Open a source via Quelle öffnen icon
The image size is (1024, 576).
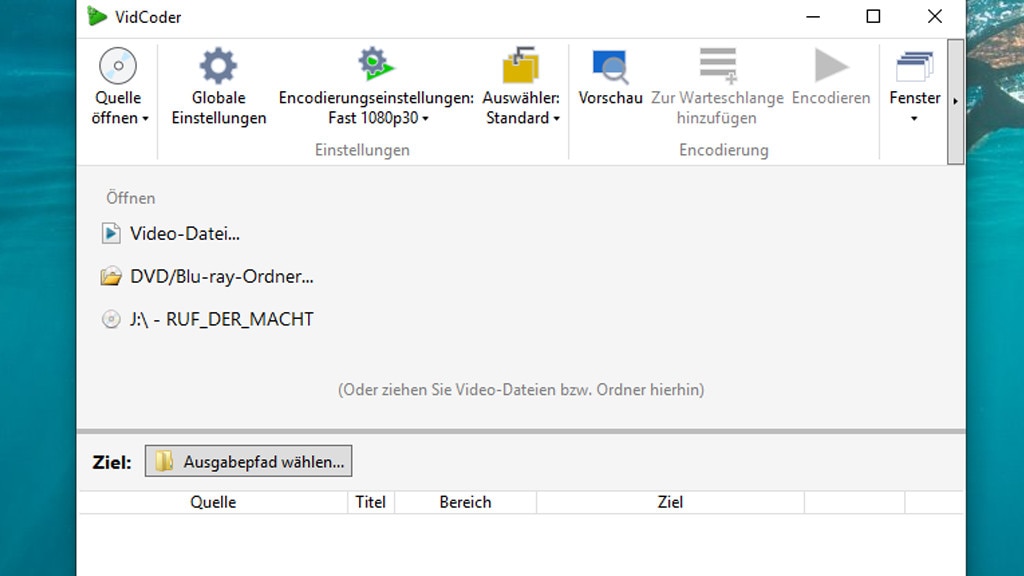[118, 64]
